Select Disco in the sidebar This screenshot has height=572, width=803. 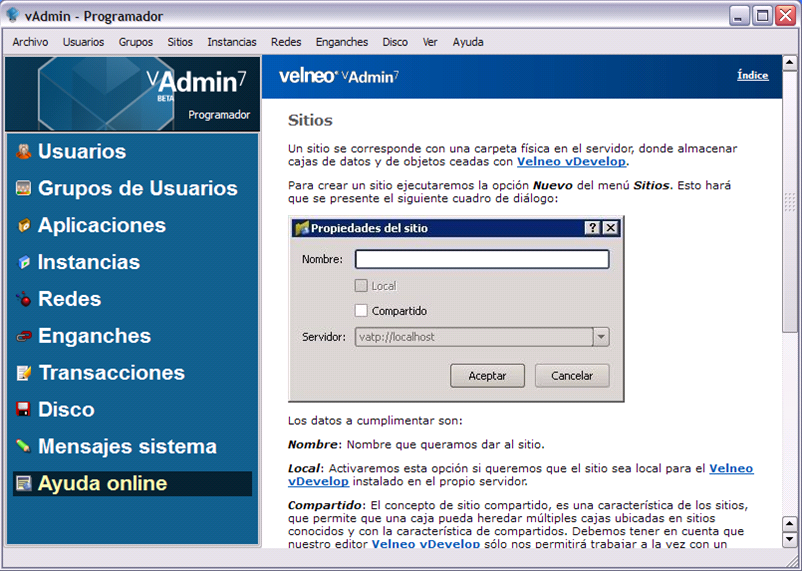pyautogui.click(x=133, y=410)
